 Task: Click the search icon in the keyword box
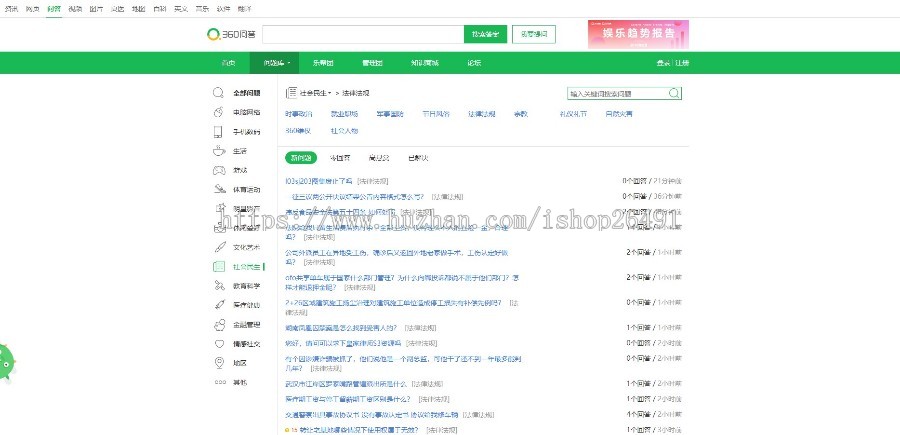(674, 93)
